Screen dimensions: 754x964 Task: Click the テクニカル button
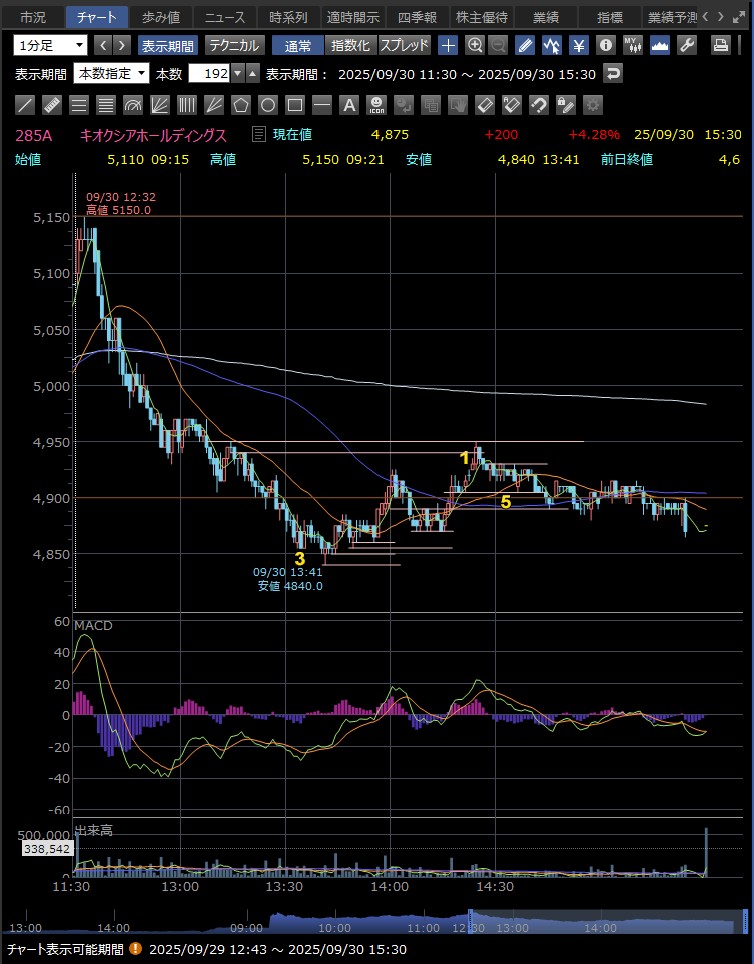click(235, 45)
